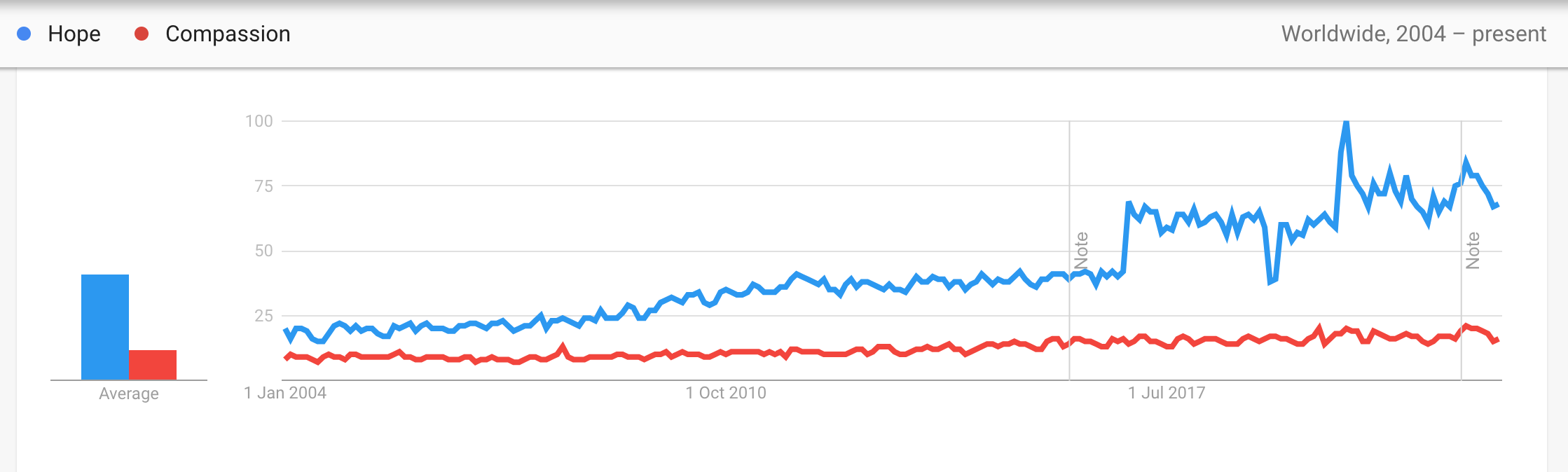
Task: Click the 75 y-axis value label
Action: tap(264, 186)
